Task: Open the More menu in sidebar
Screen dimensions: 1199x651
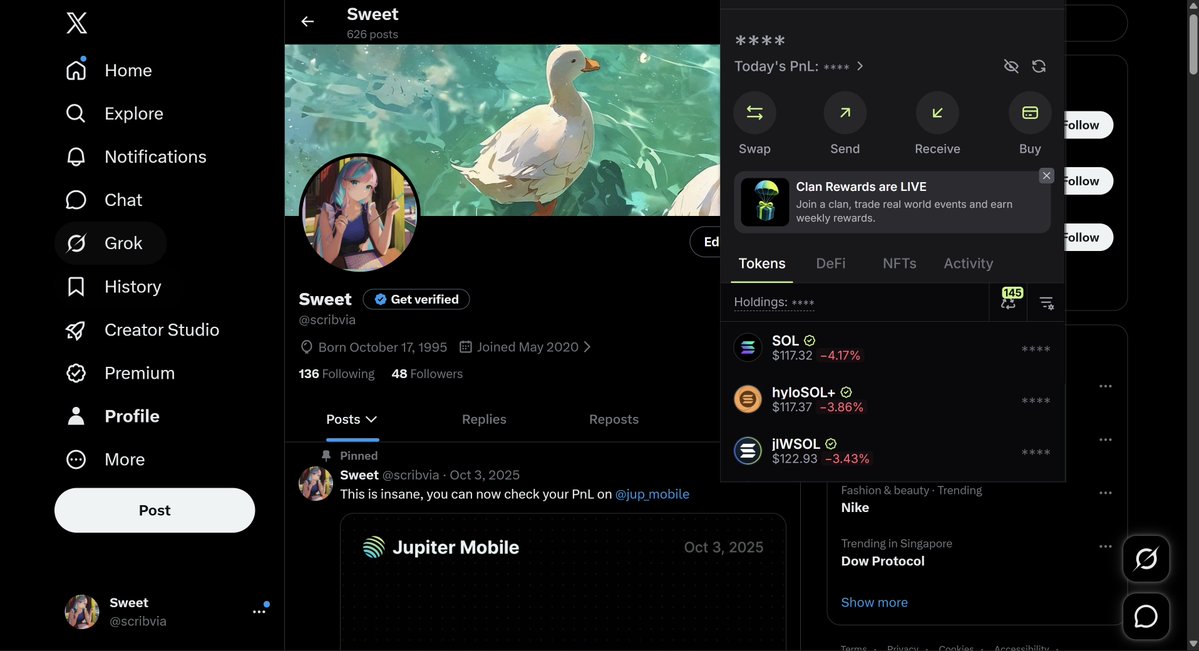Action: 105,459
